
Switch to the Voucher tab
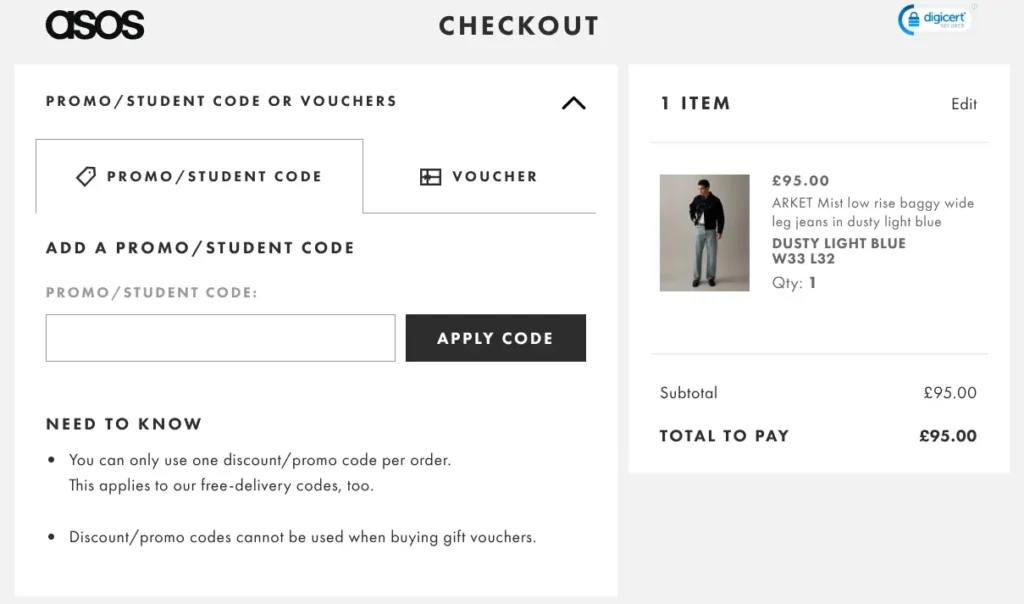tap(480, 177)
